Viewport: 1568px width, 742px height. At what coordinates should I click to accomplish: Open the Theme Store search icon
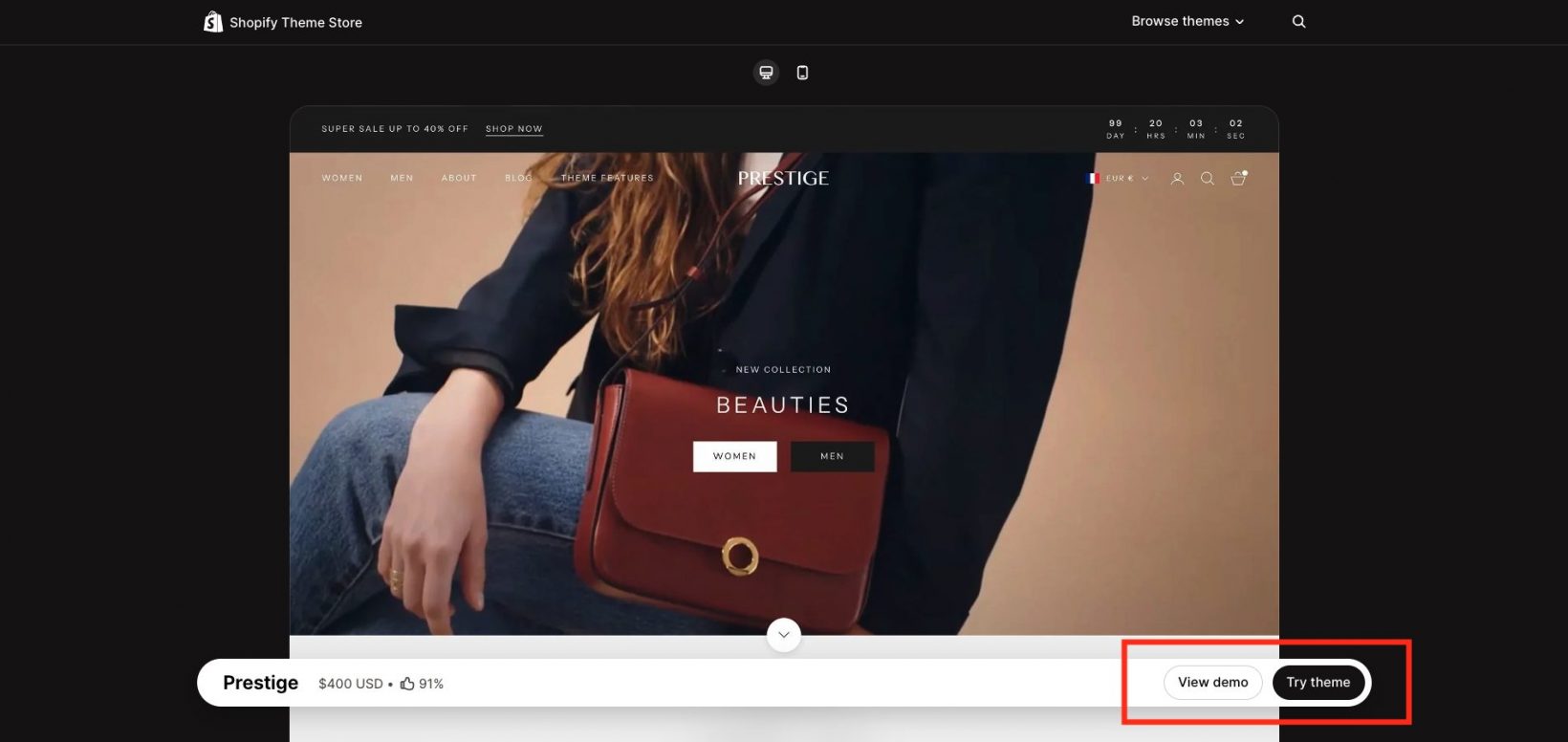pyautogui.click(x=1298, y=21)
